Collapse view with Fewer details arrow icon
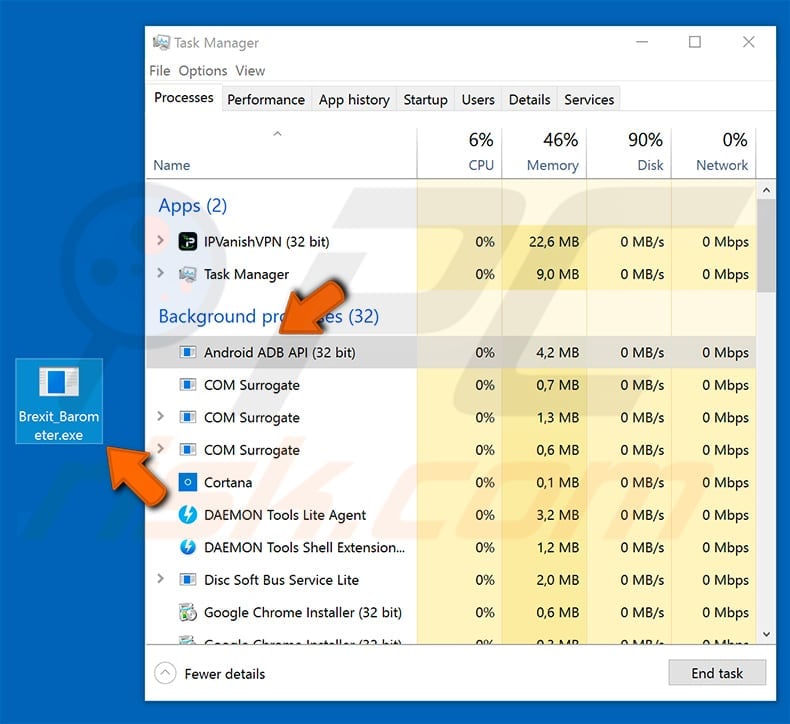The height and width of the screenshot is (724, 790). pyautogui.click(x=165, y=673)
